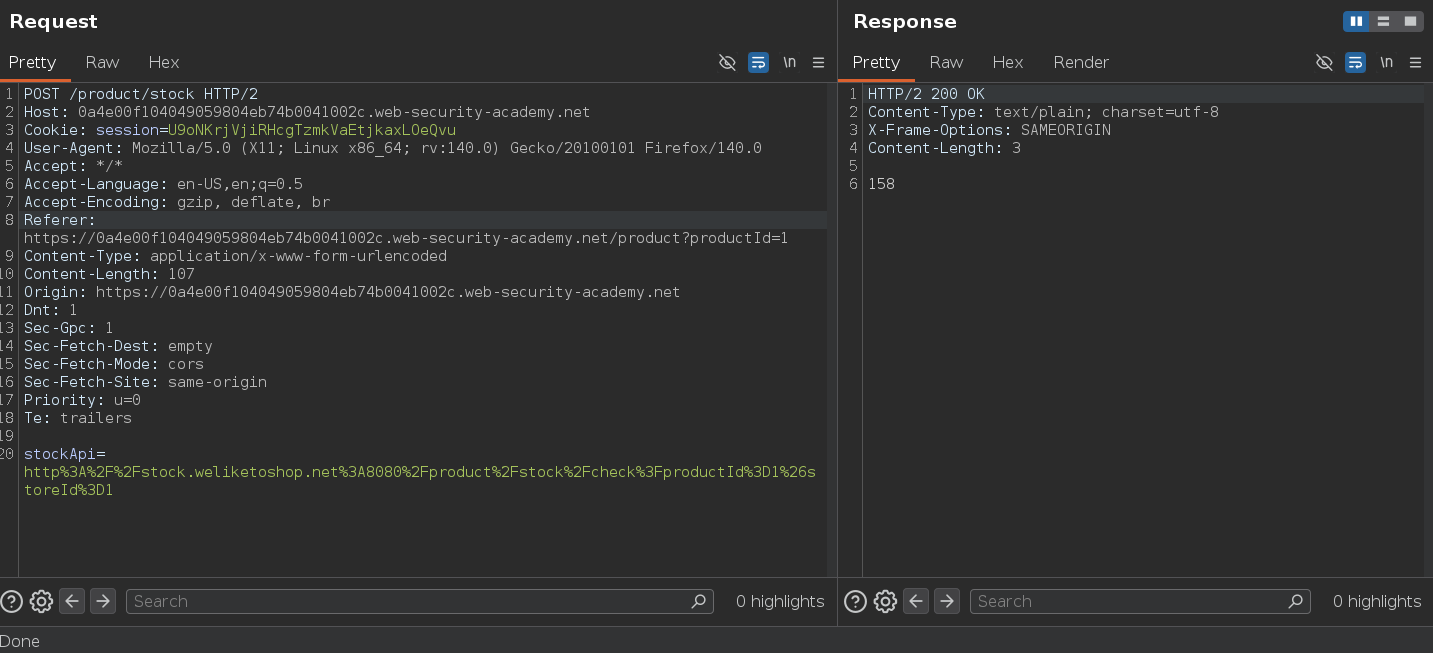Screen dimensions: 1433x653
Task: Switch to side-by-side layout view
Action: pyautogui.click(x=1356, y=21)
